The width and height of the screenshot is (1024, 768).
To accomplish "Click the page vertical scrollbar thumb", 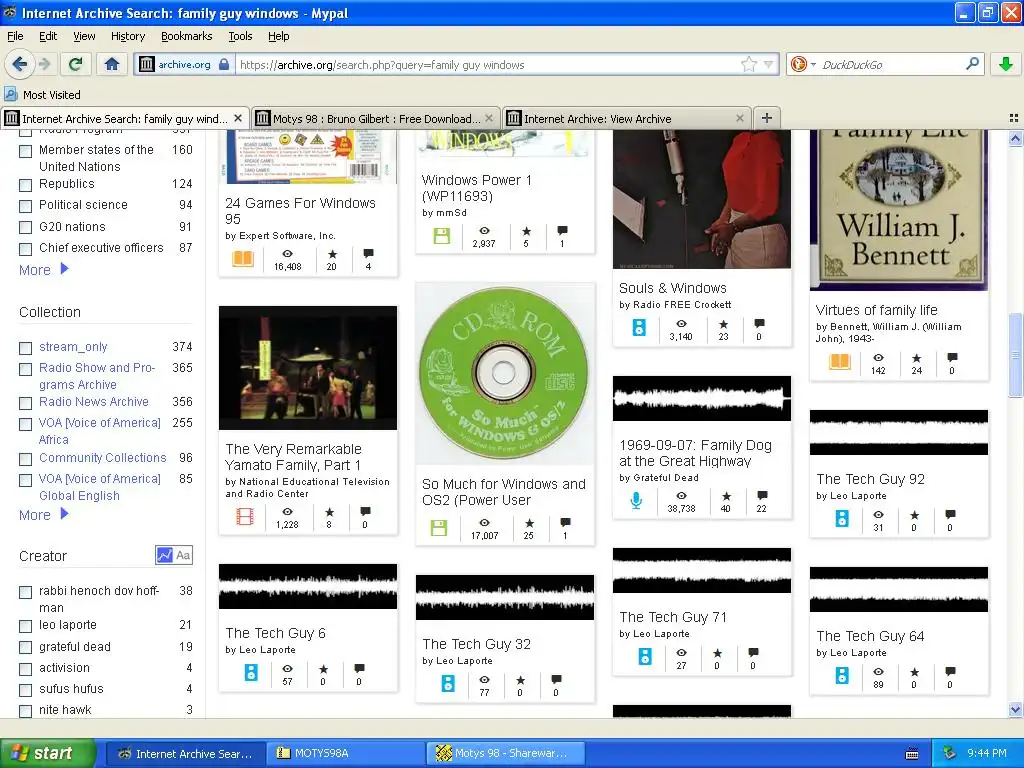I will tap(1015, 355).
